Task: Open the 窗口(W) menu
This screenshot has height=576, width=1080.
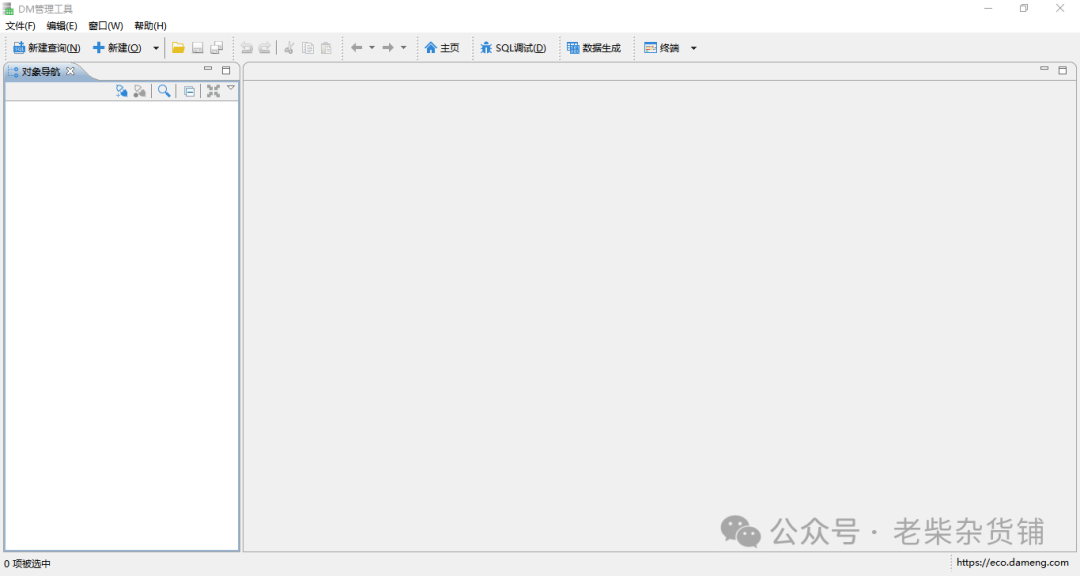Action: (x=105, y=25)
